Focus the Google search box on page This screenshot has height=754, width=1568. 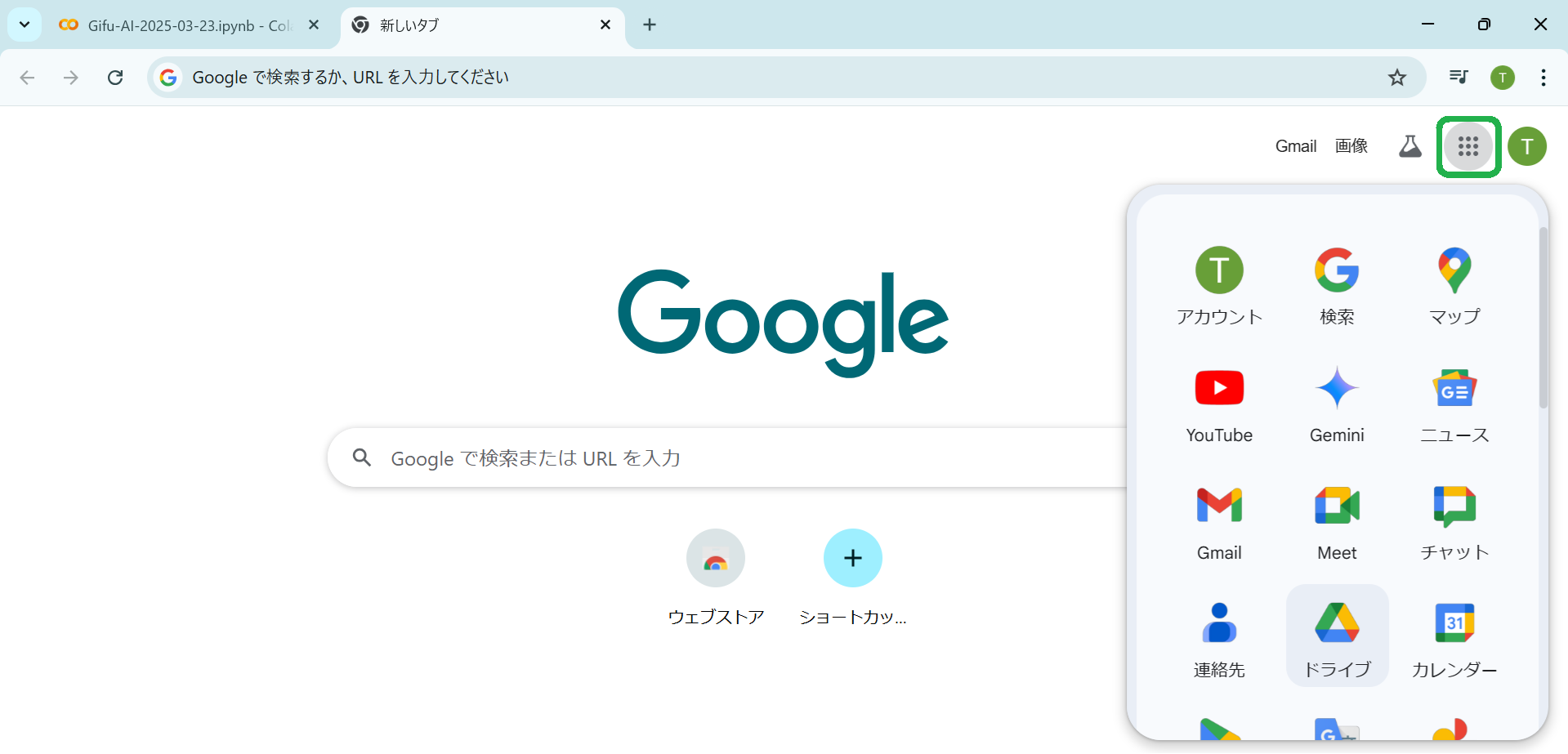[727, 458]
